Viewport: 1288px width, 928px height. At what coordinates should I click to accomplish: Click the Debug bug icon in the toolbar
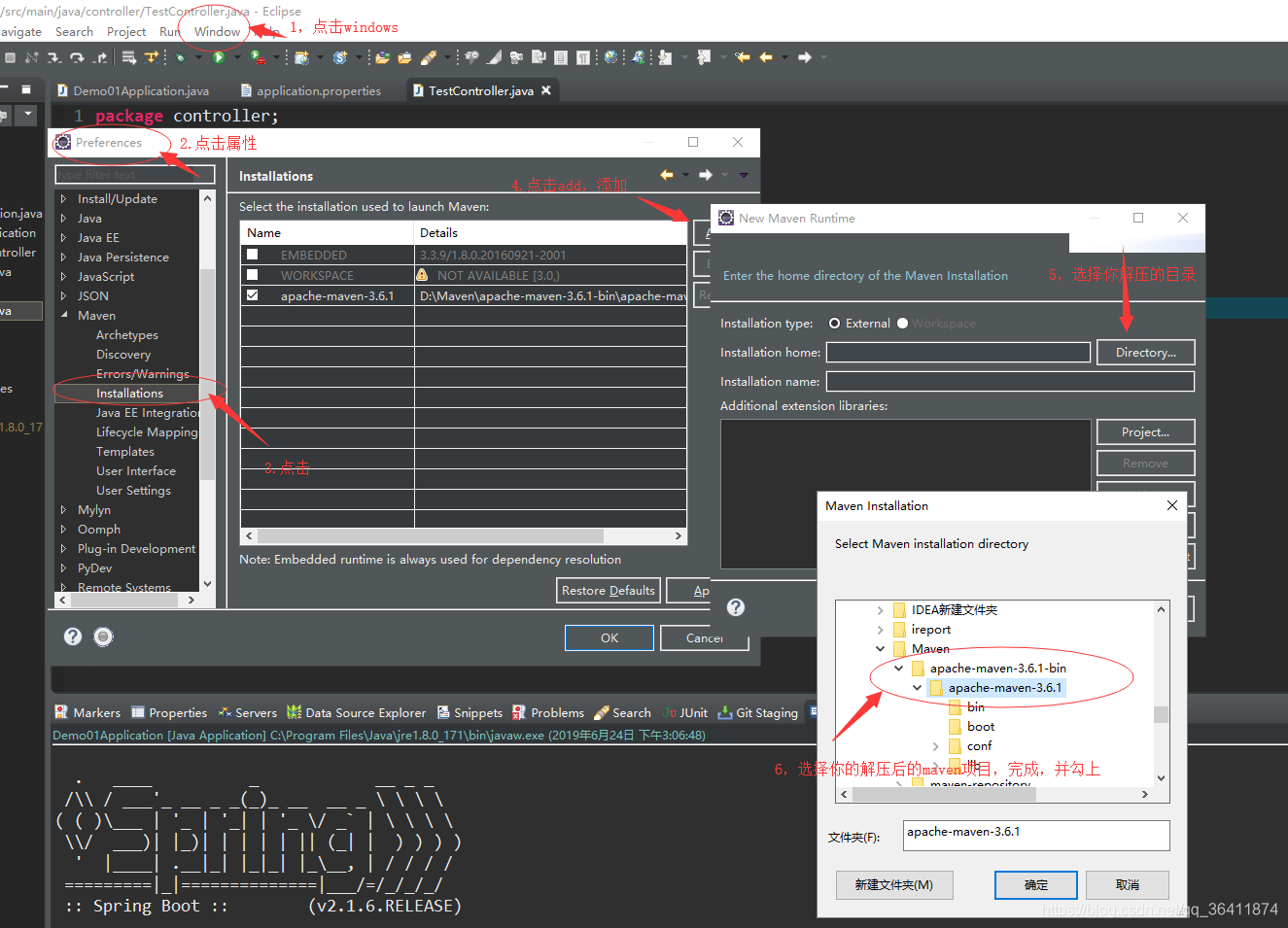[181, 57]
